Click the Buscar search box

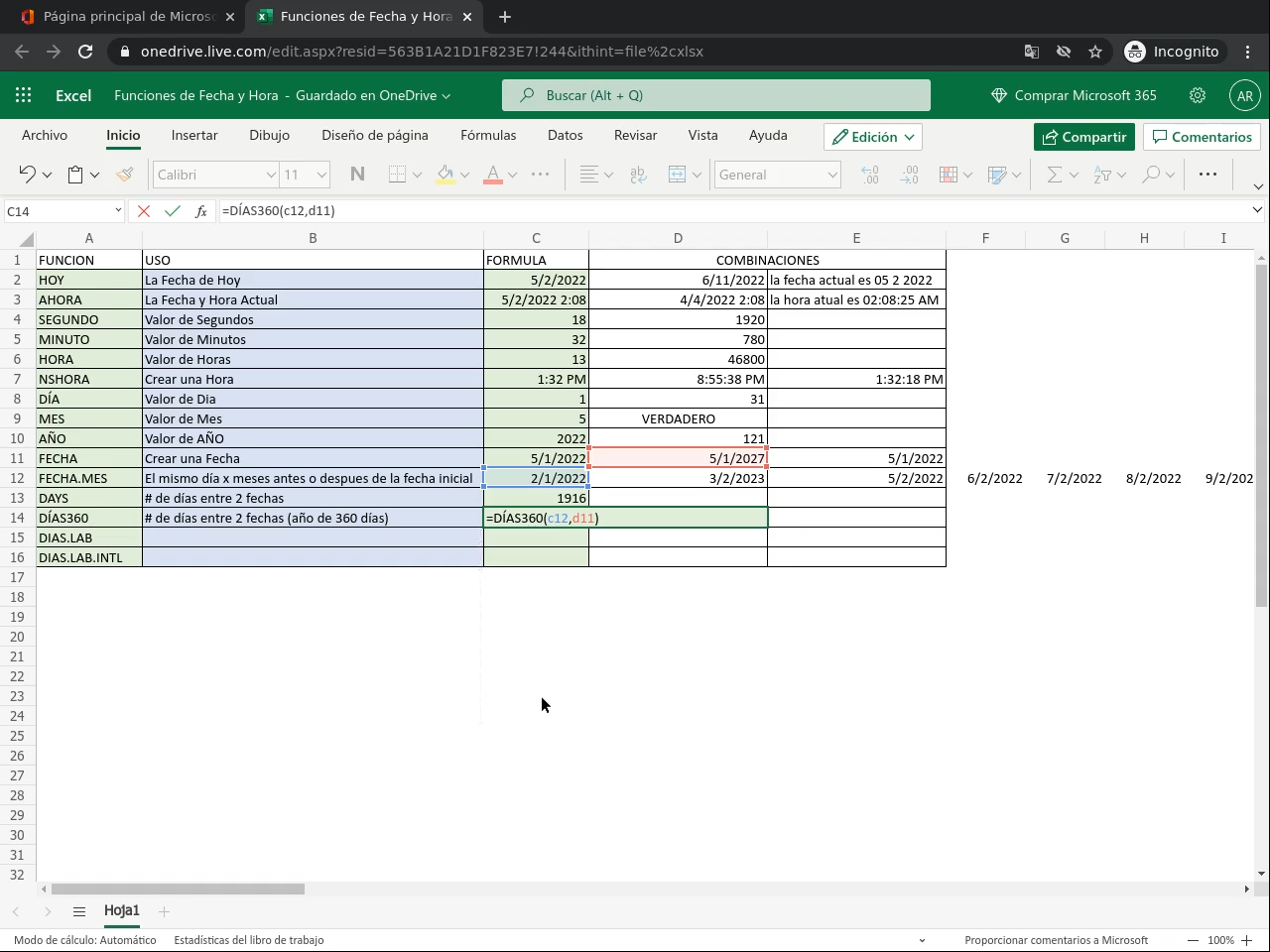coord(716,95)
